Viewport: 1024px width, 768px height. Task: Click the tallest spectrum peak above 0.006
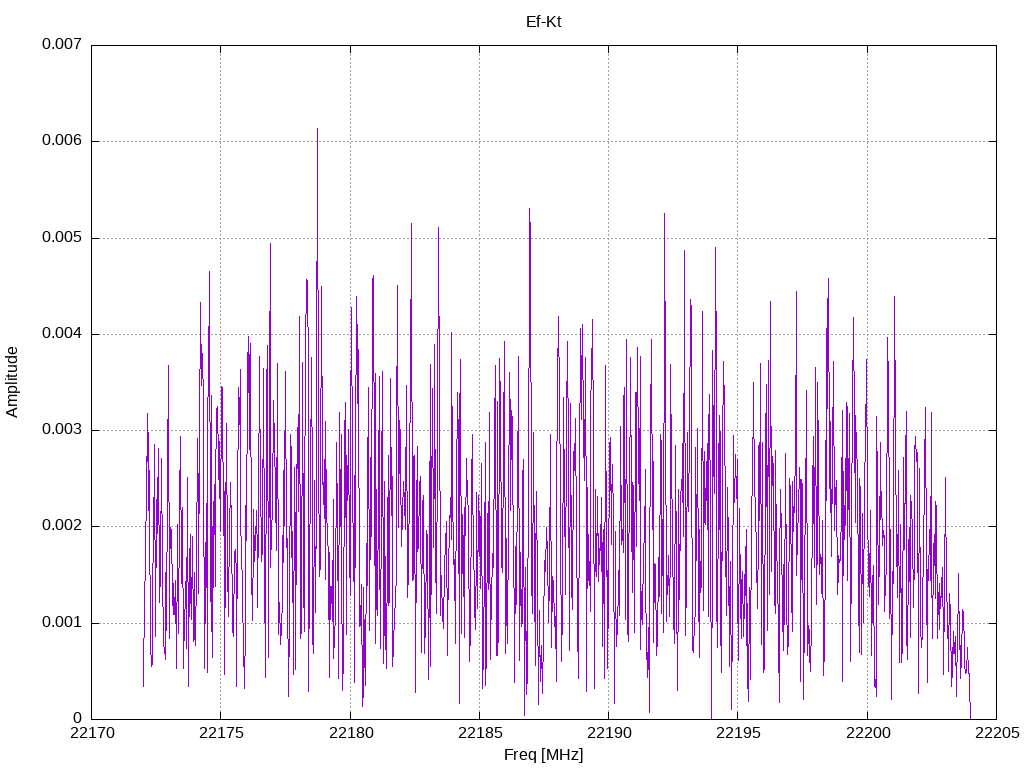pyautogui.click(x=317, y=131)
